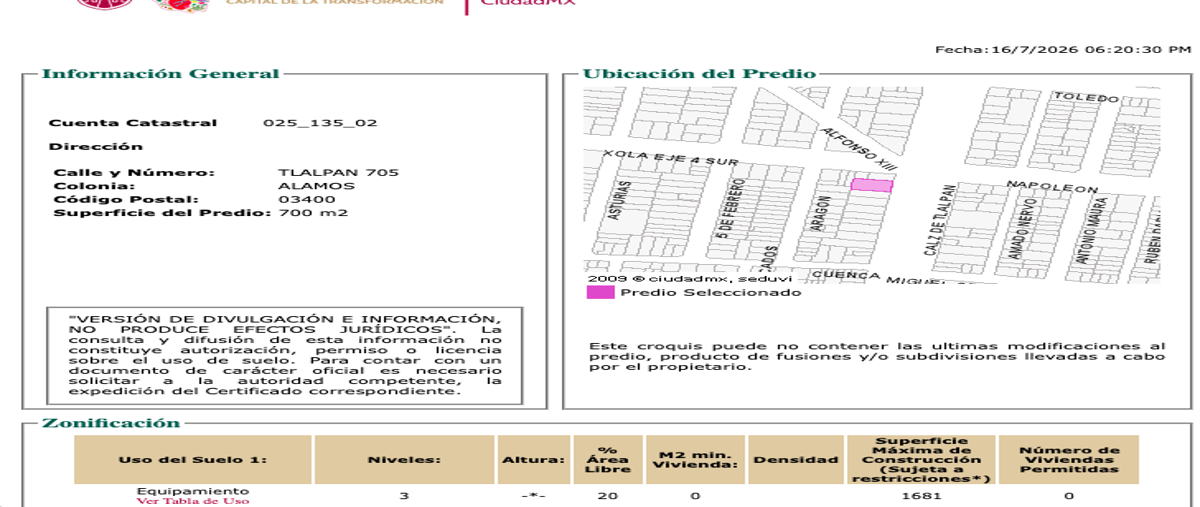Click the Superficie Máxima de Construcción header
The width and height of the screenshot is (1200, 507).
point(921,460)
